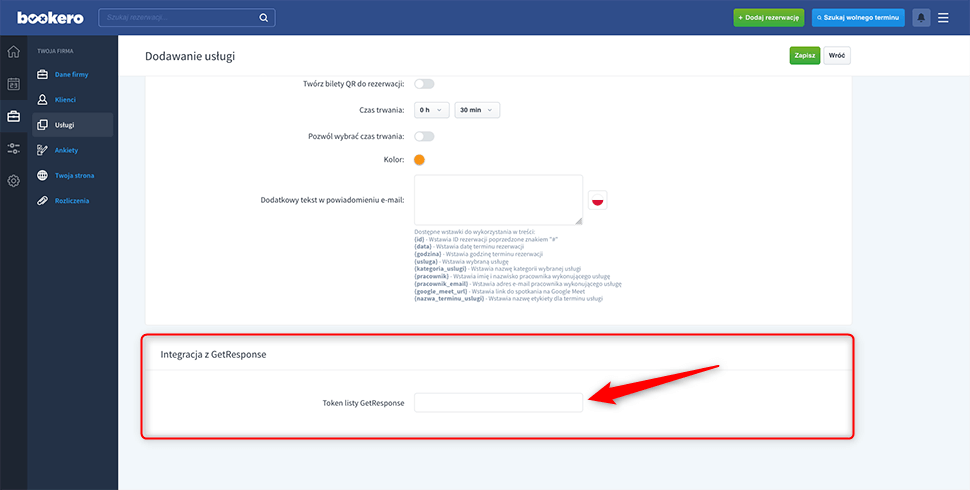Click the Wróć button
Screen dimensions: 970x490
tap(837, 56)
